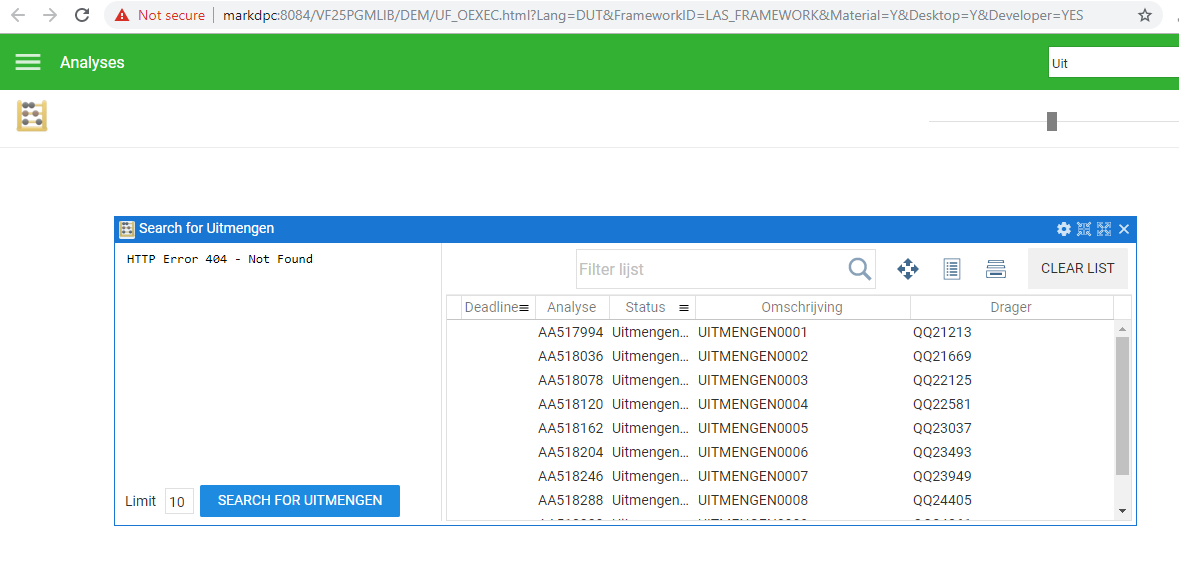Select row AA518288
This screenshot has height=580, width=1179.
[x=780, y=500]
